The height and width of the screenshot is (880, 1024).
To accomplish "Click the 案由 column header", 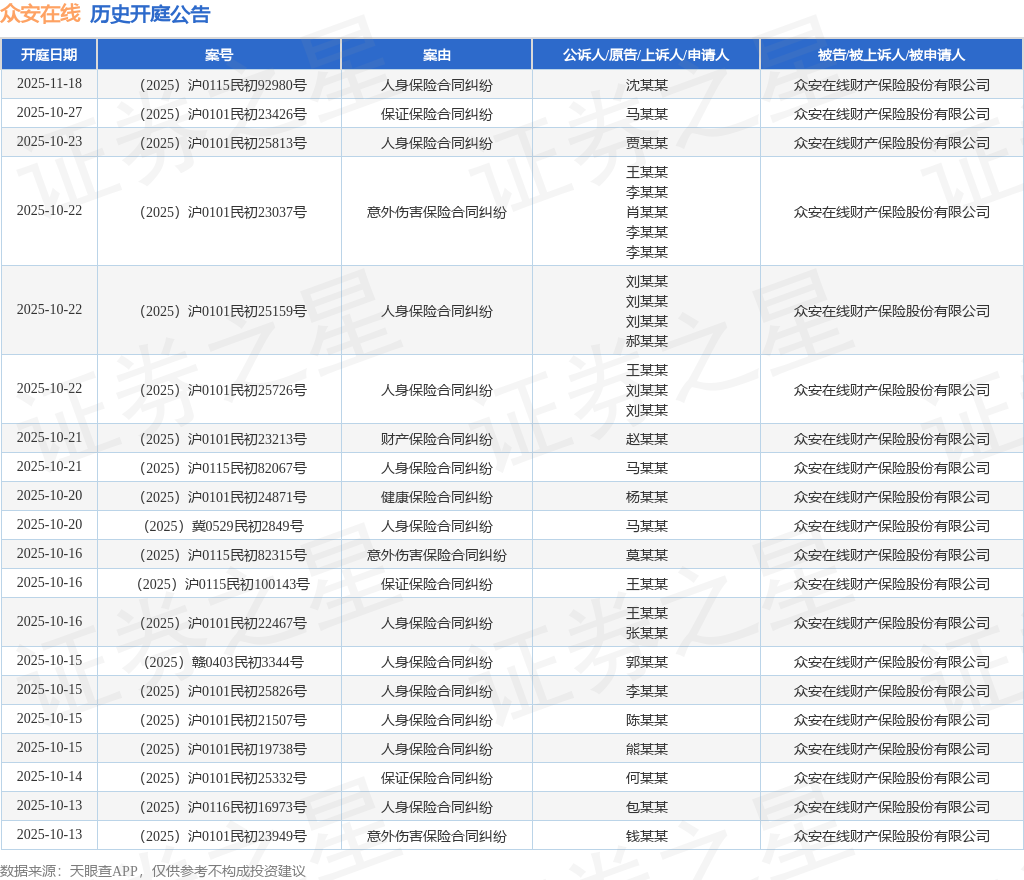I will tap(436, 55).
